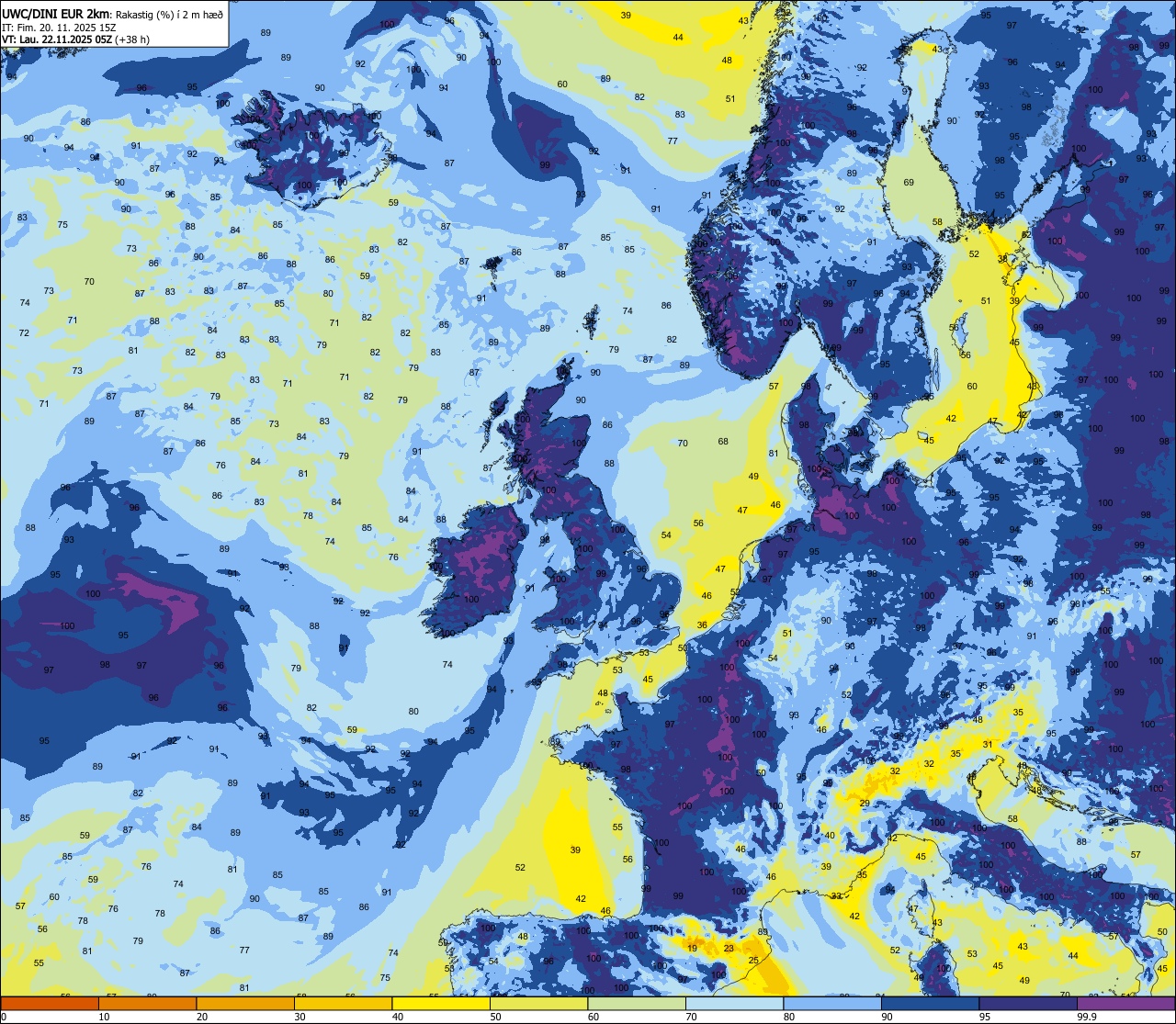Click the 10–20% orange legend swatch
1176x1024 pixels.
coord(148,1003)
